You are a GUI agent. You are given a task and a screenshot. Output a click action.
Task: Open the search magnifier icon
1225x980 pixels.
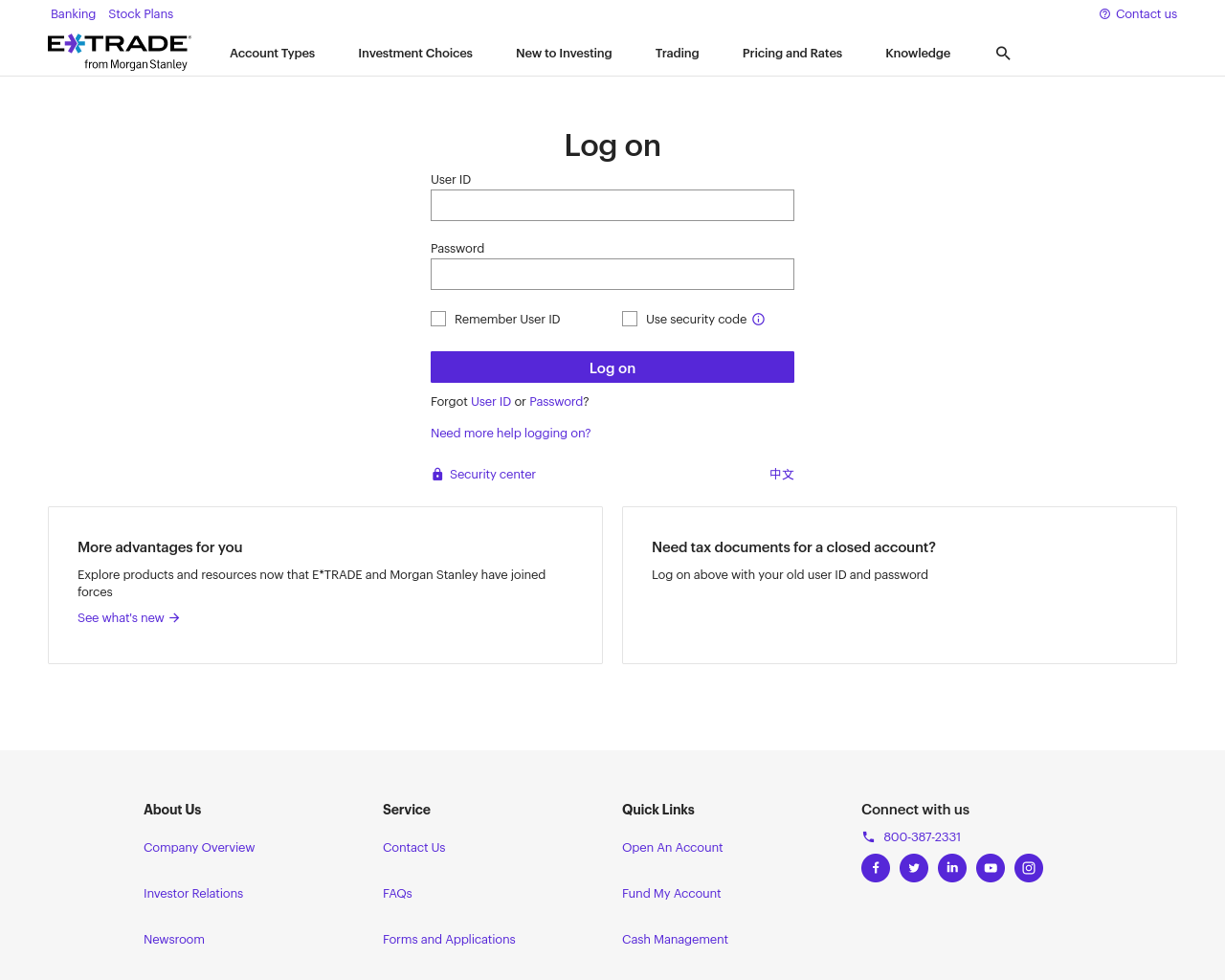[1003, 54]
